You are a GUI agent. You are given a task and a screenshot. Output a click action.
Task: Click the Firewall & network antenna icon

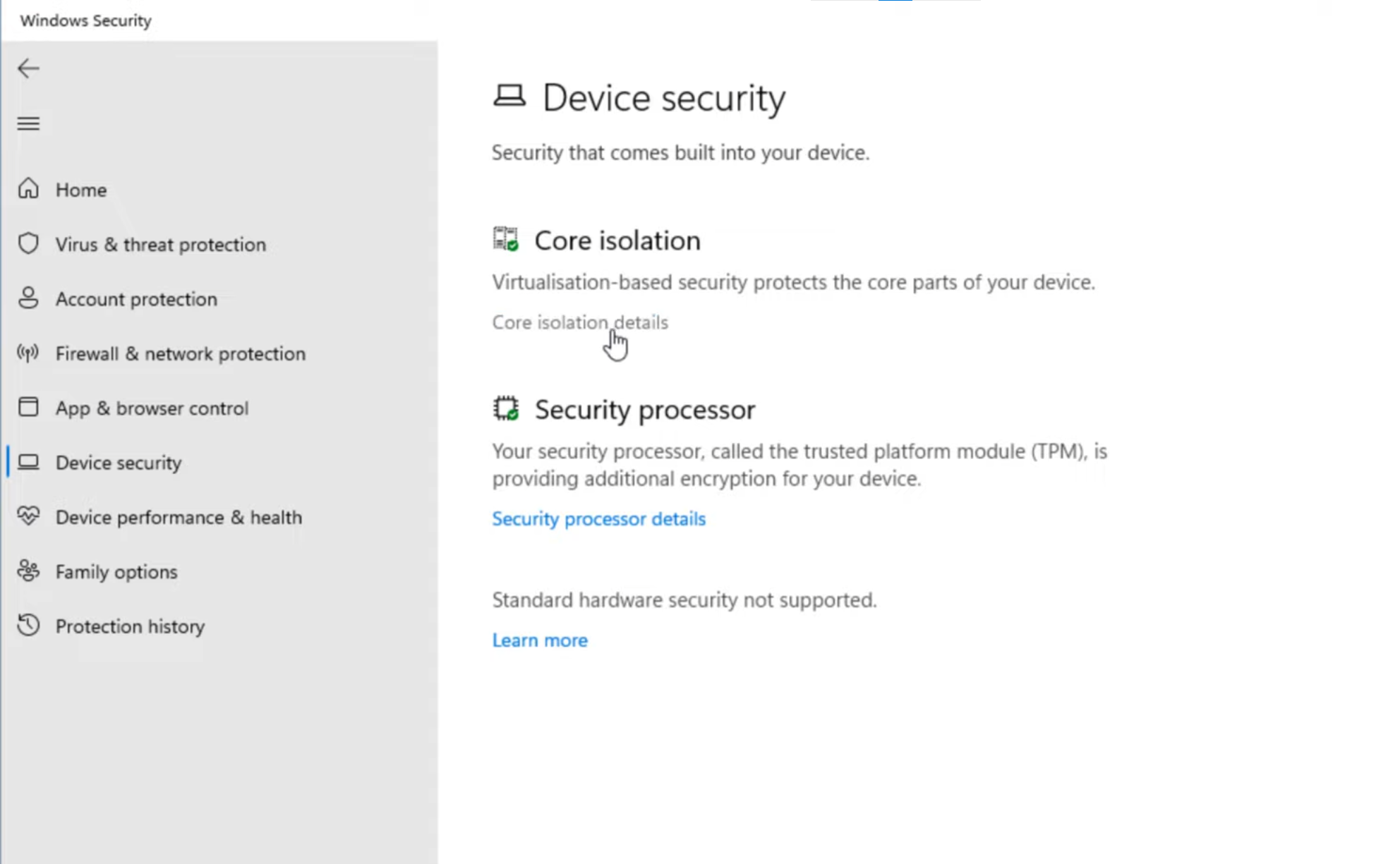click(28, 353)
